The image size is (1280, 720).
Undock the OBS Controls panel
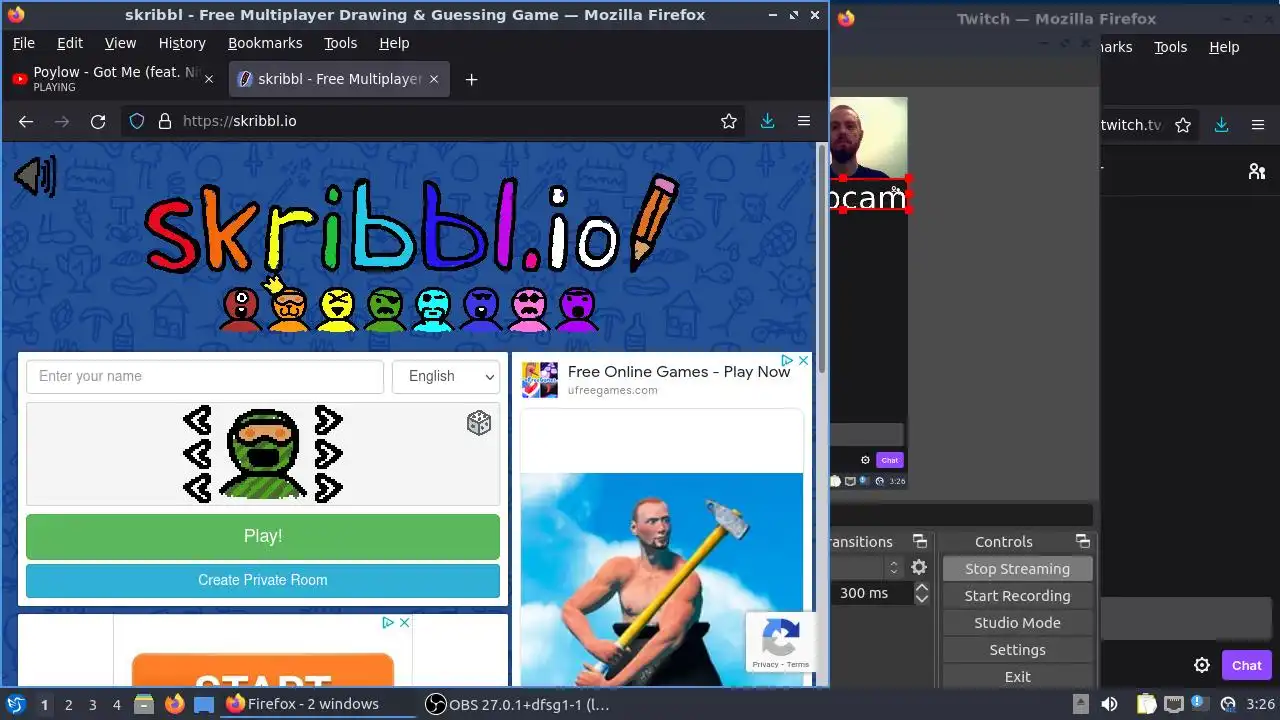[1082, 541]
